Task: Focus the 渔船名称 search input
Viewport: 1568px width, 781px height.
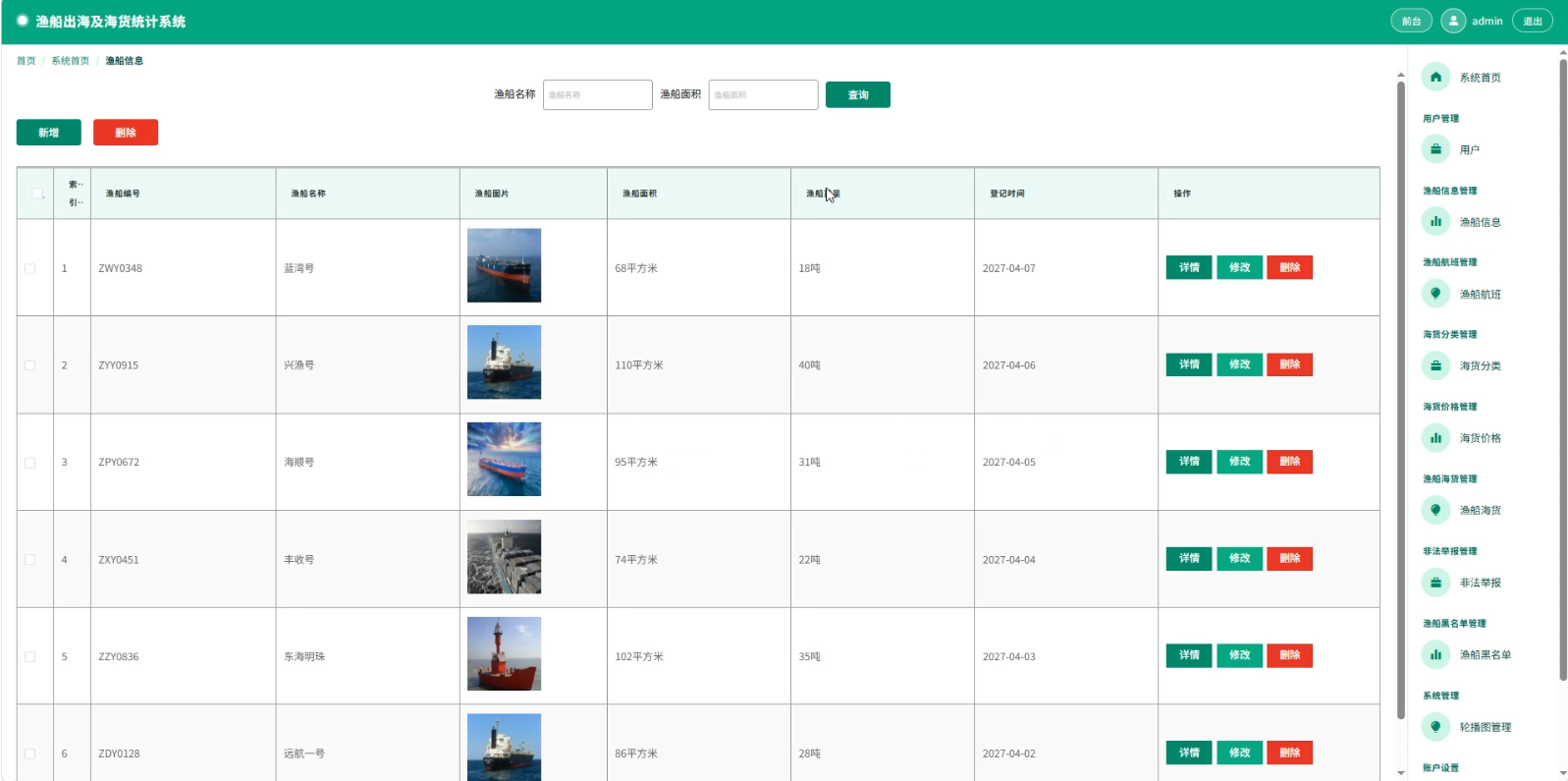Action: coord(598,94)
